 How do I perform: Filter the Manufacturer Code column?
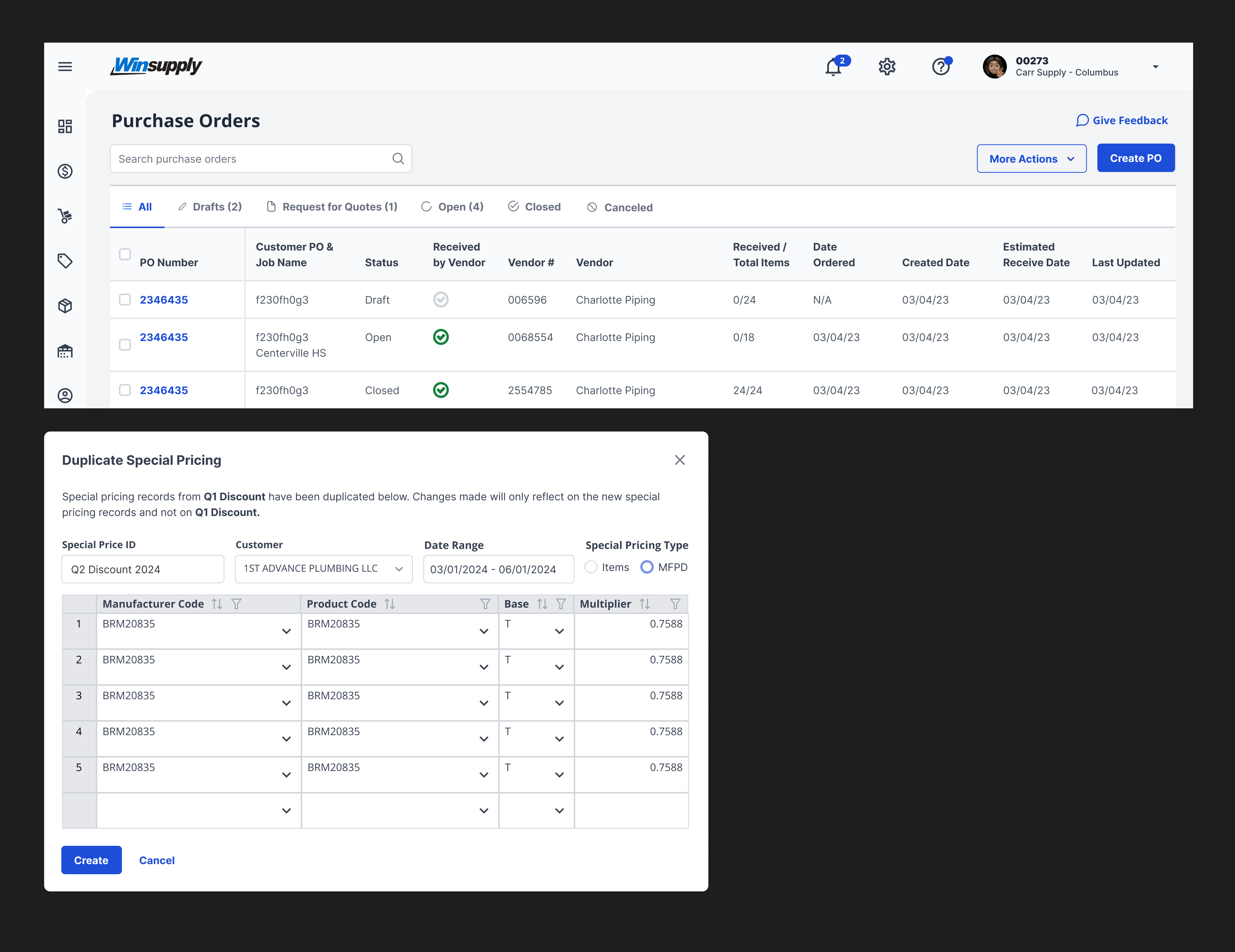coord(236,604)
